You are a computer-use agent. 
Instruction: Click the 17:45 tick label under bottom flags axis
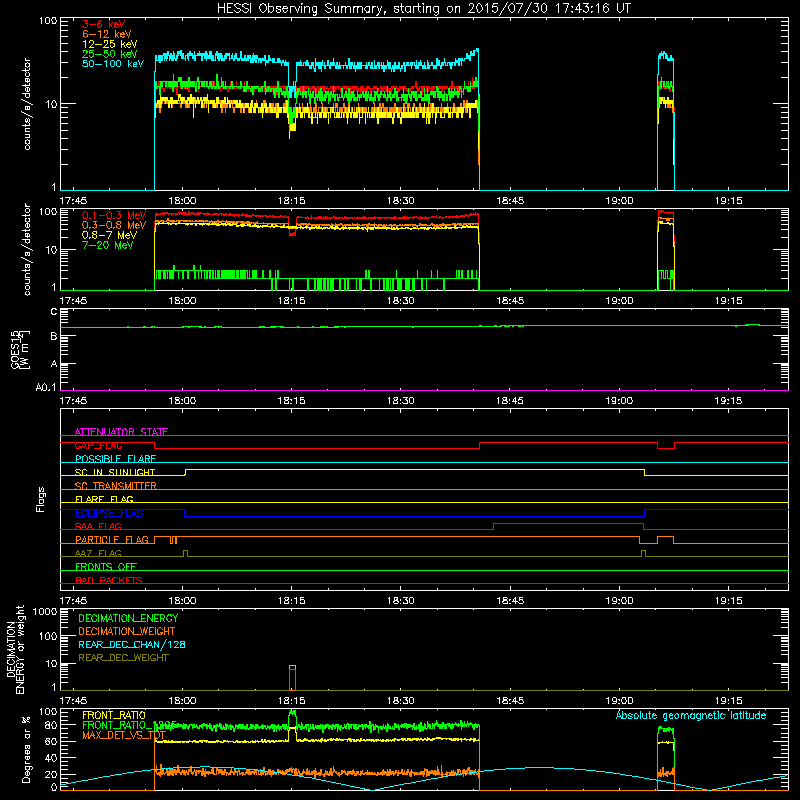click(73, 601)
